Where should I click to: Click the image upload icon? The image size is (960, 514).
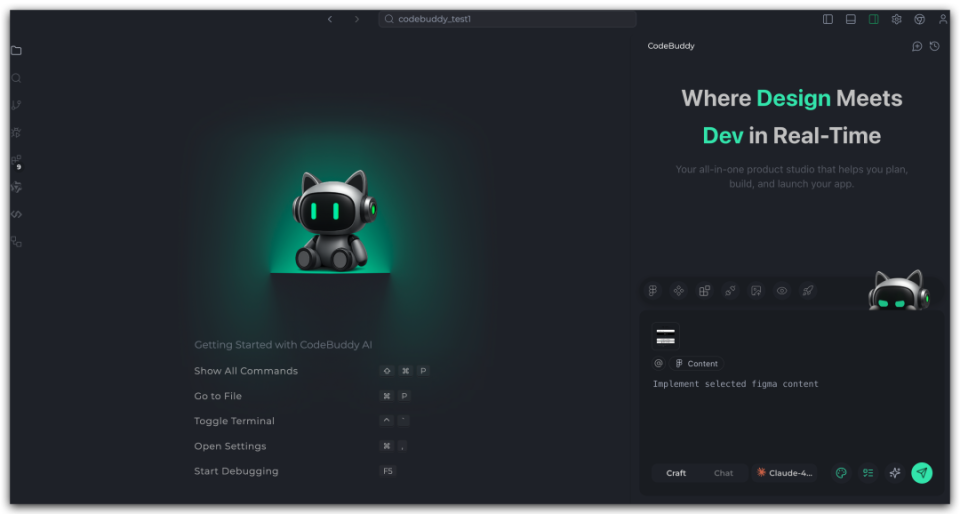click(756, 291)
